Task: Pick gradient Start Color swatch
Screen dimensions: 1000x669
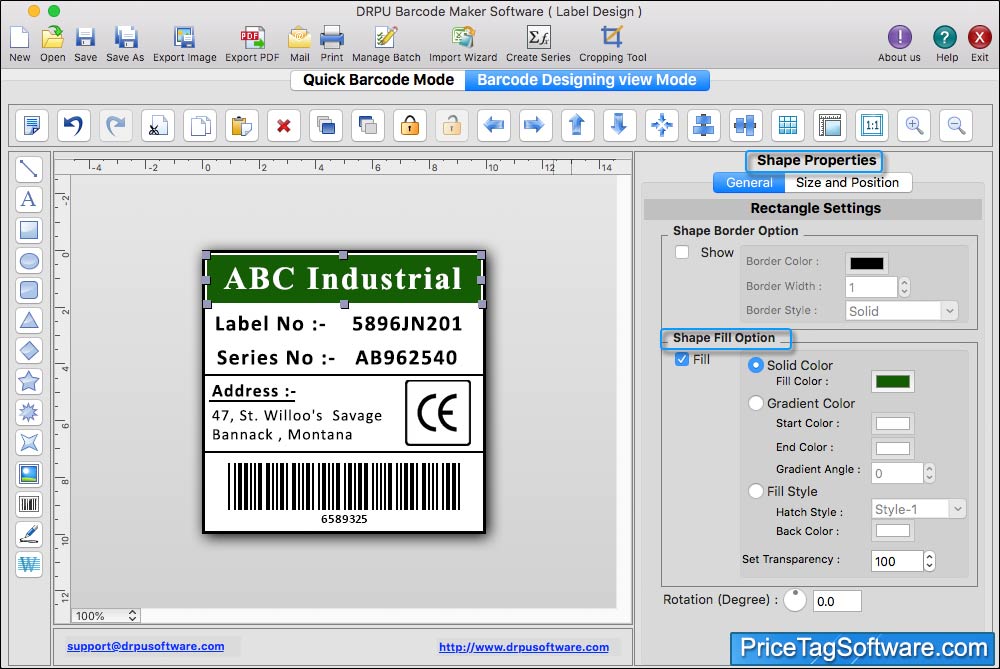Action: coord(892,423)
